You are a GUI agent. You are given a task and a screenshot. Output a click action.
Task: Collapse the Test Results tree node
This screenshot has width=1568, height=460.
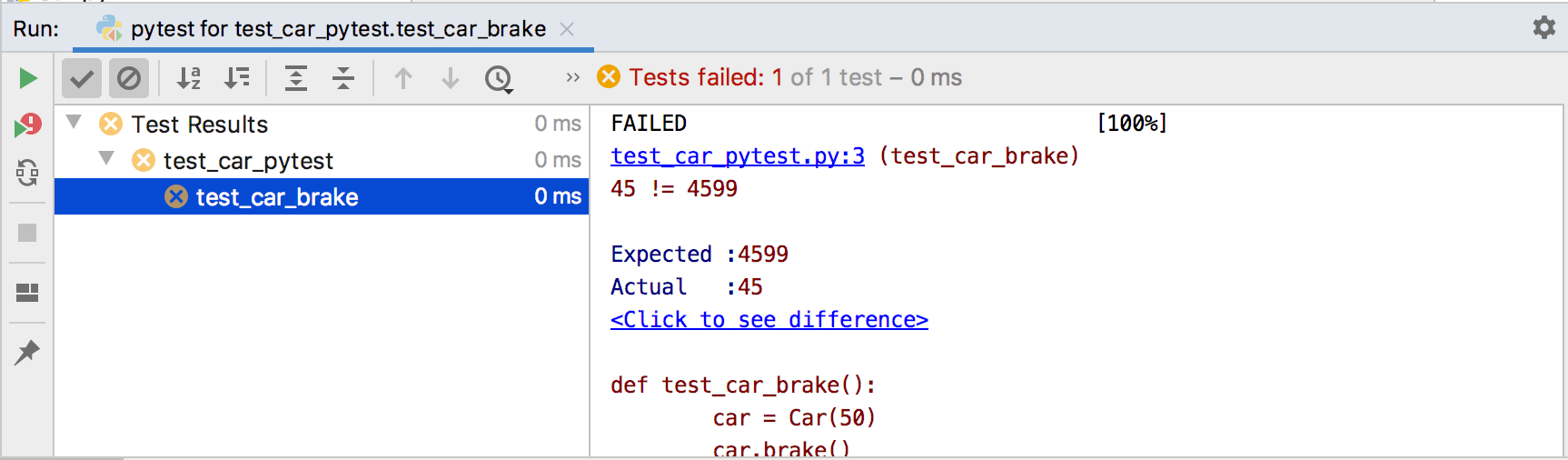point(74,122)
